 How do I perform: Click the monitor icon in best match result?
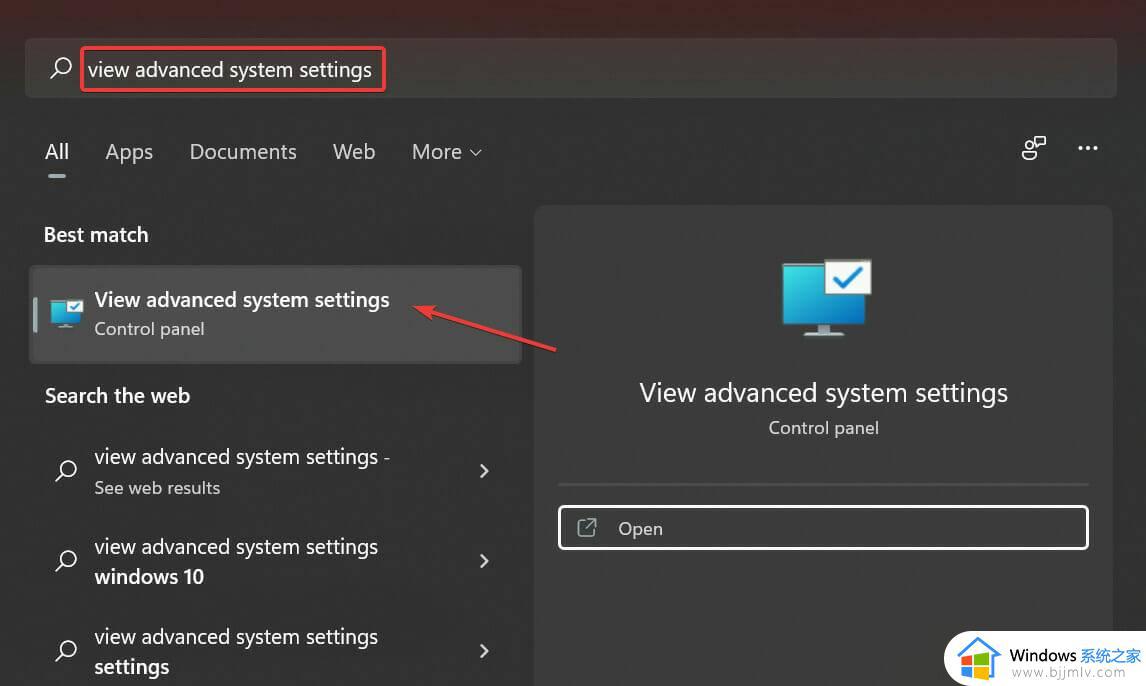point(67,313)
